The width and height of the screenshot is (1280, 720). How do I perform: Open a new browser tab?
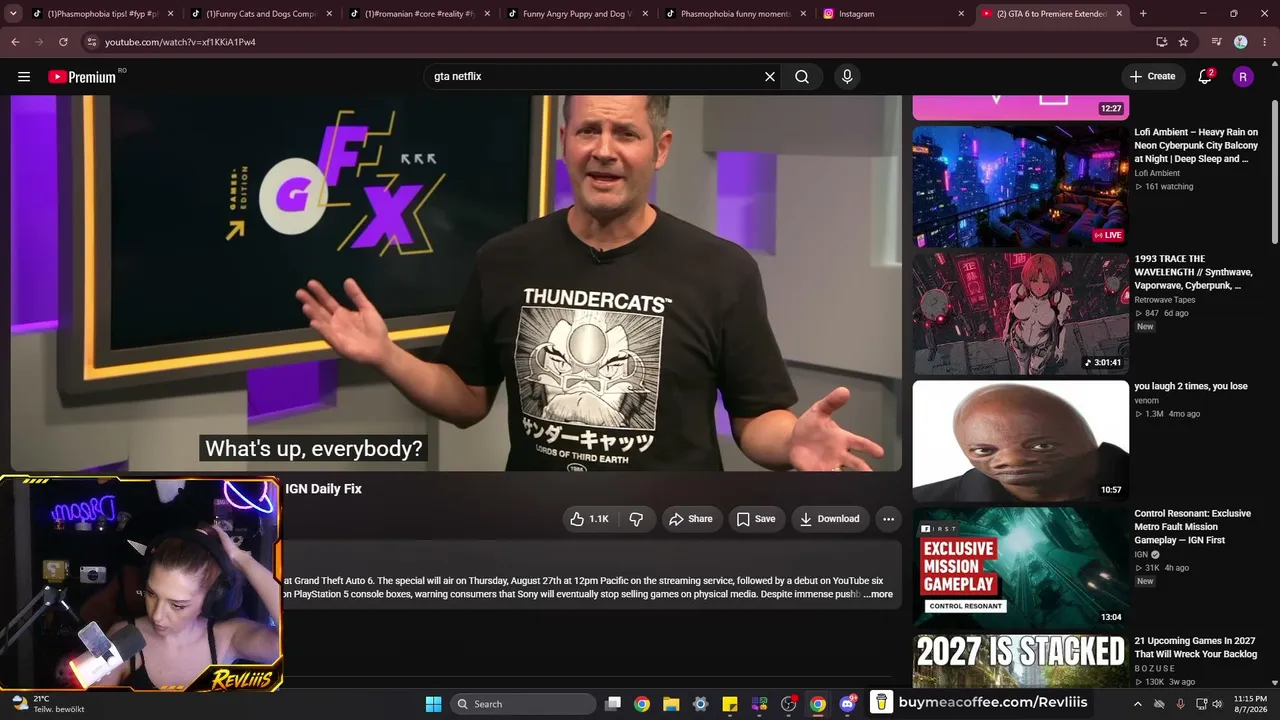1143,14
